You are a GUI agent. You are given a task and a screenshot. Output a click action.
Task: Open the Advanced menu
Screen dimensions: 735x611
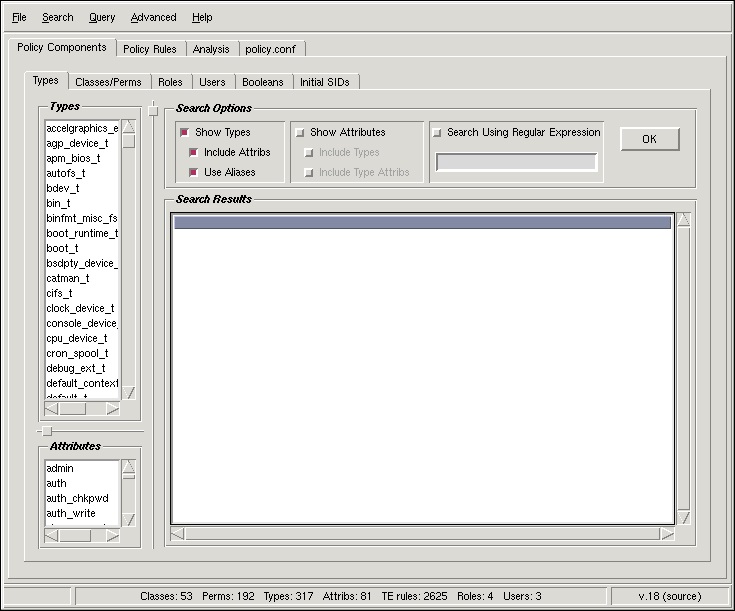(153, 17)
